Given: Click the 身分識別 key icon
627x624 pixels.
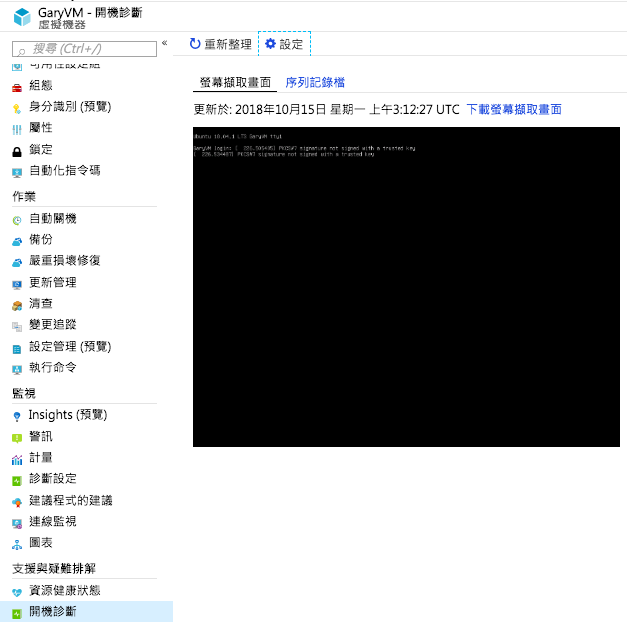Looking at the screenshot, I should tap(17, 109).
